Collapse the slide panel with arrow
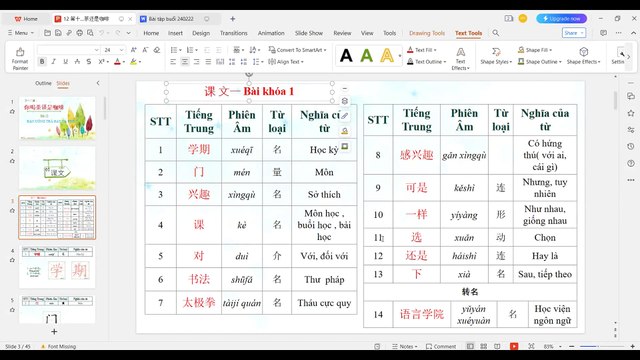The image size is (640, 360). [98, 83]
